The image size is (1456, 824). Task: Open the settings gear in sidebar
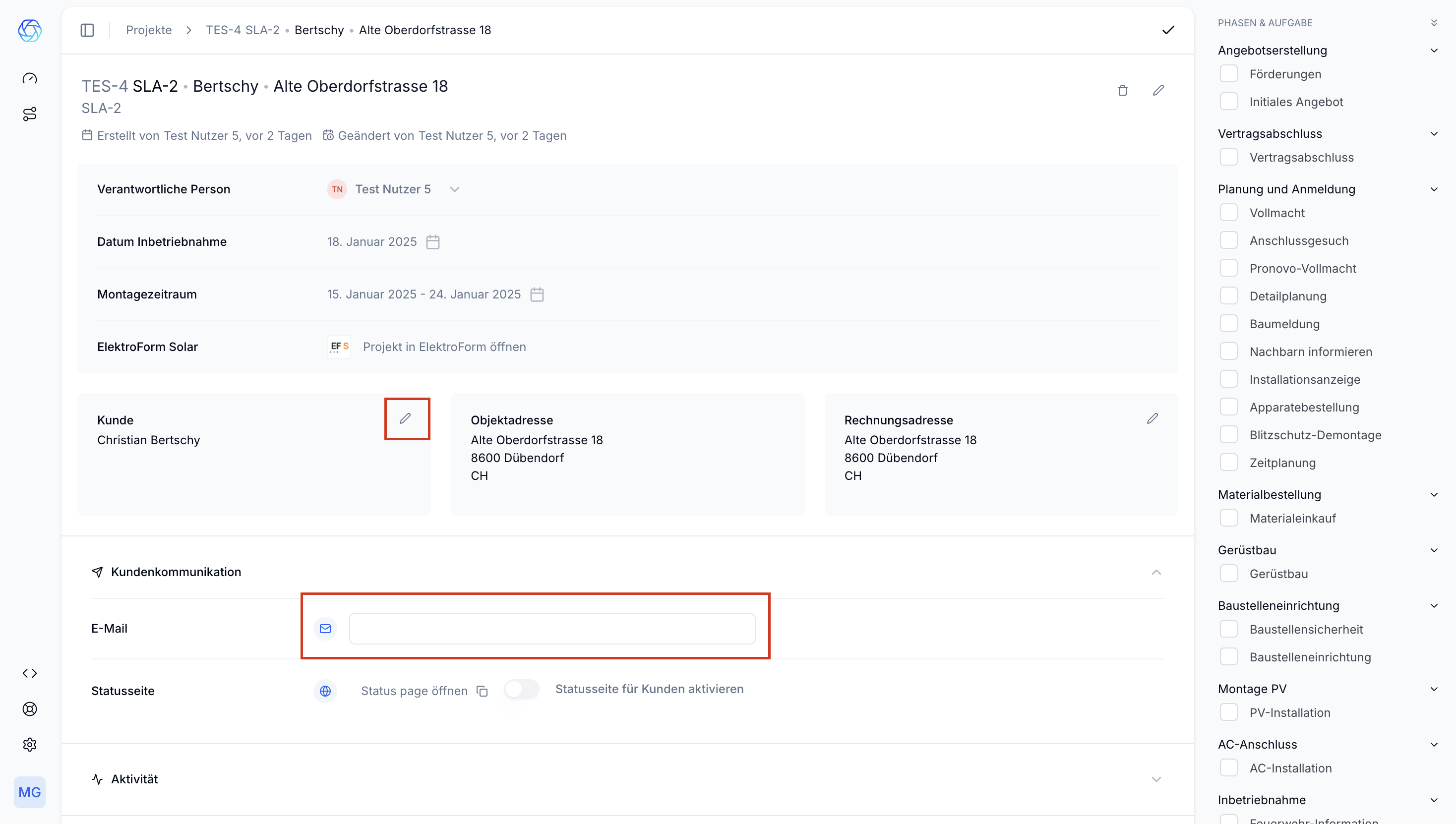click(29, 745)
